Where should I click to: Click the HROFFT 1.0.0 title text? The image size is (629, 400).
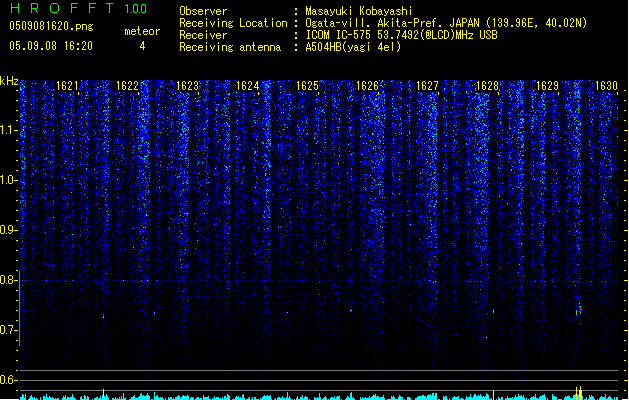tap(78, 8)
